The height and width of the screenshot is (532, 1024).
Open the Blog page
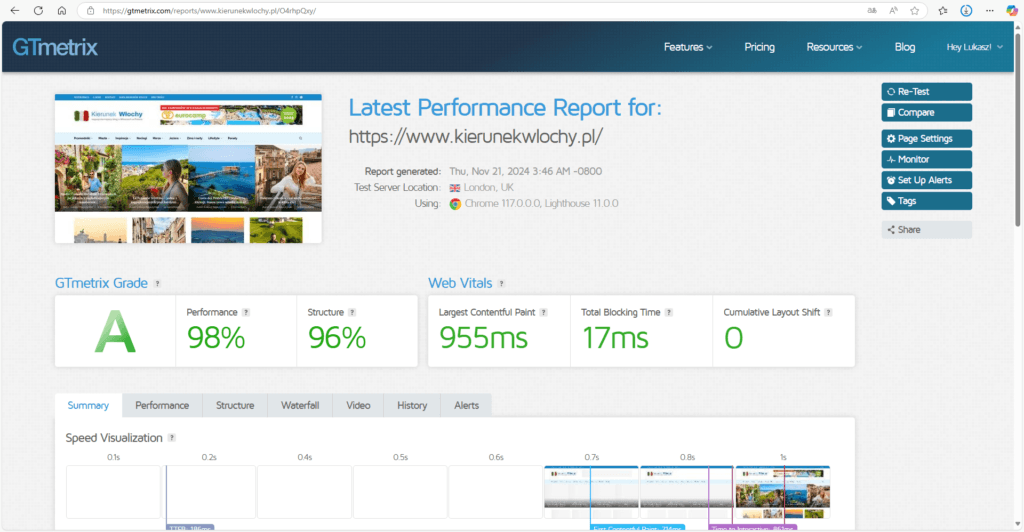click(904, 47)
